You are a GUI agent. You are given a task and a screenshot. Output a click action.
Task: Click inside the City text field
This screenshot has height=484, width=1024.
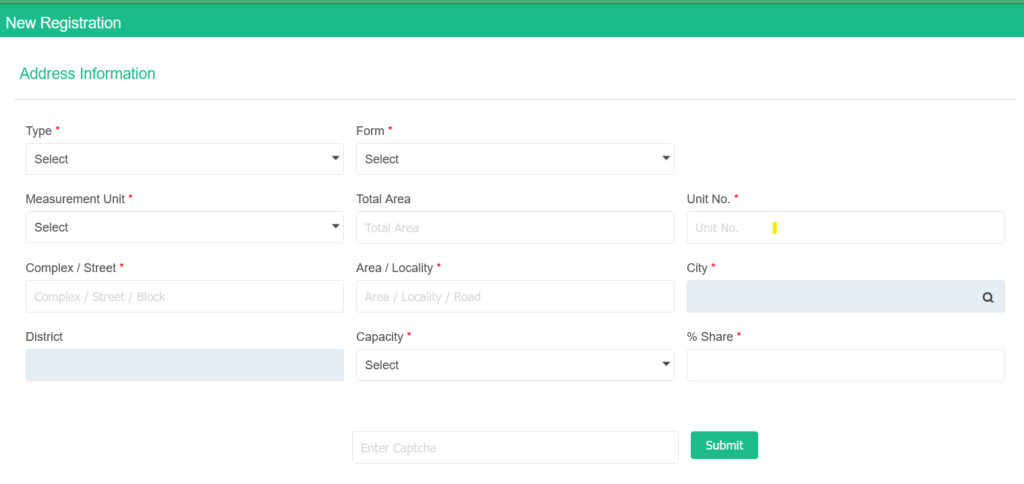coord(830,297)
